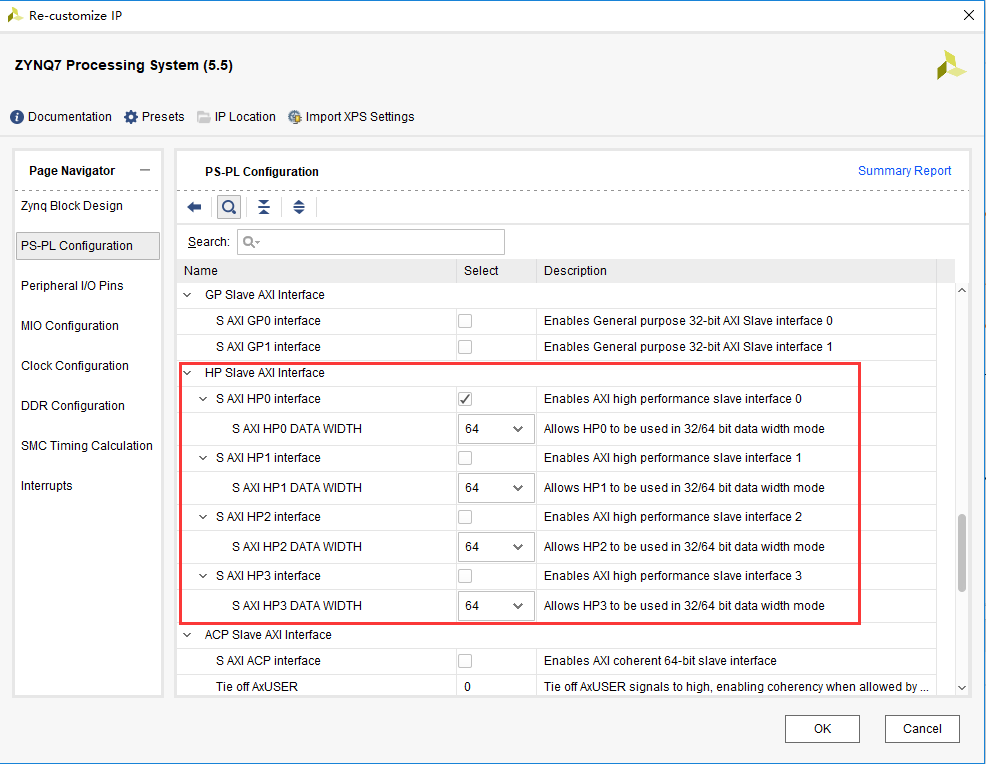The height and width of the screenshot is (764, 986).
Task: Select the Tie off AxUSER row label
Action: pyautogui.click(x=257, y=687)
